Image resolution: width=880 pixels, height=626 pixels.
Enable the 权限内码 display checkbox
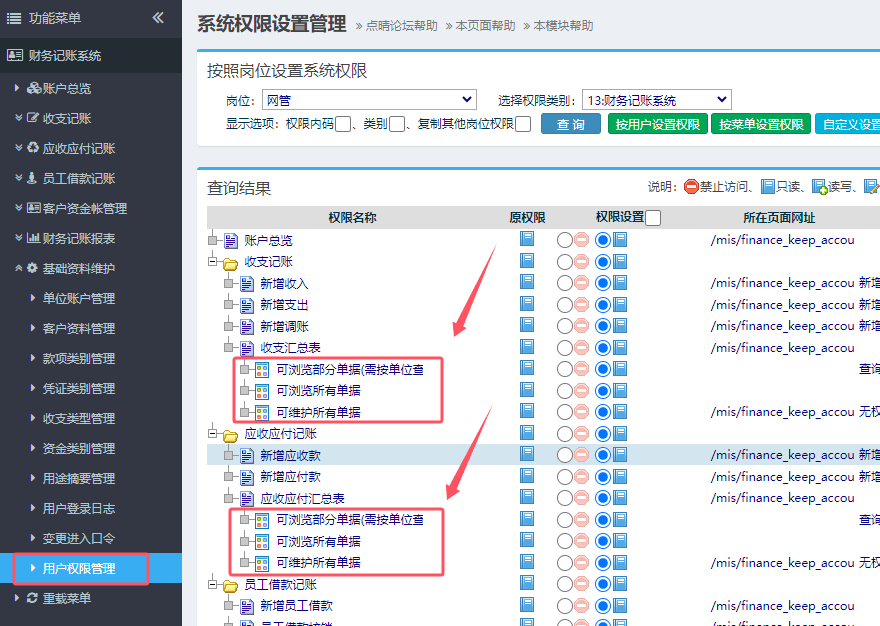tap(343, 125)
